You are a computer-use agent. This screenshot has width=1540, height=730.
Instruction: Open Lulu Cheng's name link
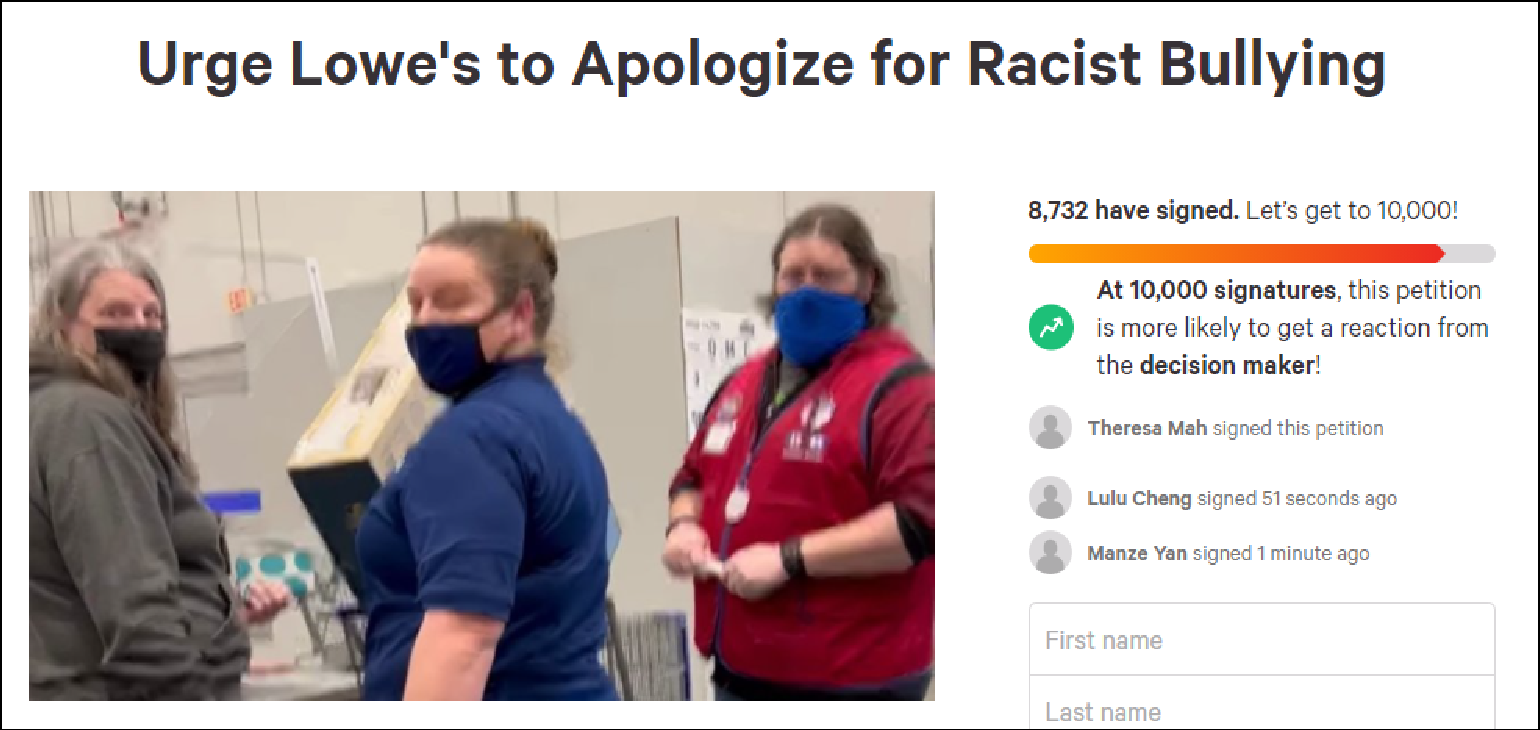pos(1139,498)
